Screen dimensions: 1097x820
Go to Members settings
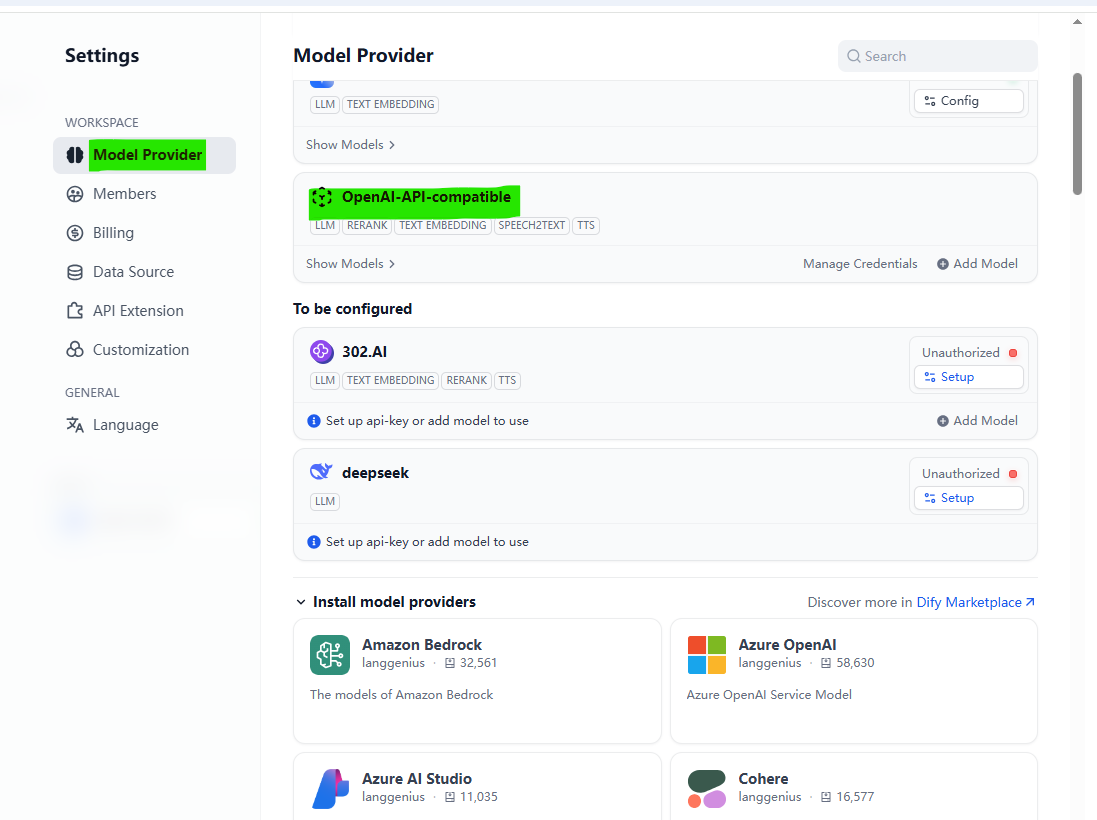point(125,194)
